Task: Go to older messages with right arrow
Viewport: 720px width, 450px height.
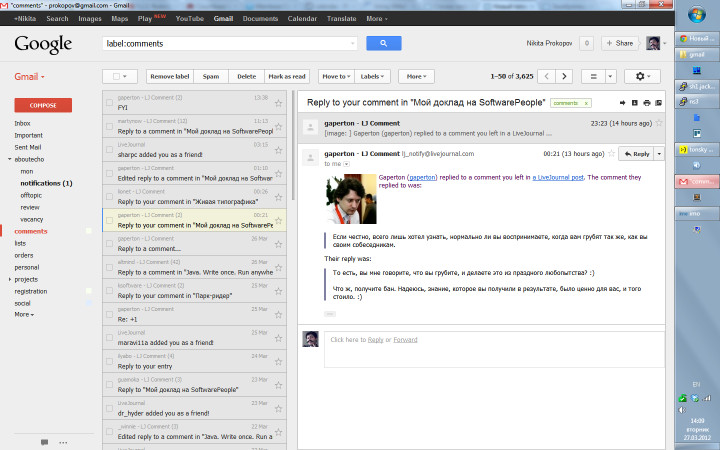Action: (564, 76)
